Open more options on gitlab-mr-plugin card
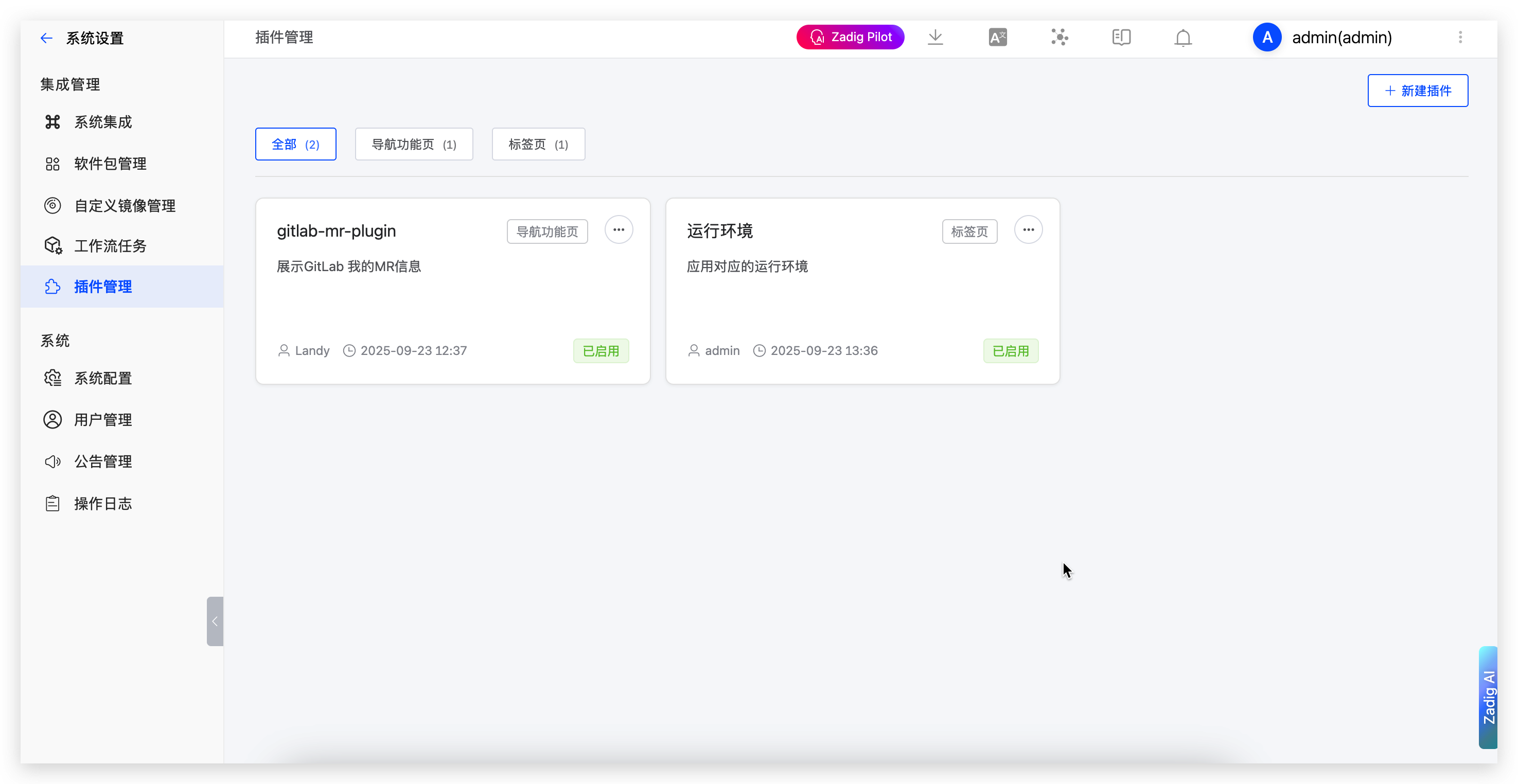 (x=619, y=230)
